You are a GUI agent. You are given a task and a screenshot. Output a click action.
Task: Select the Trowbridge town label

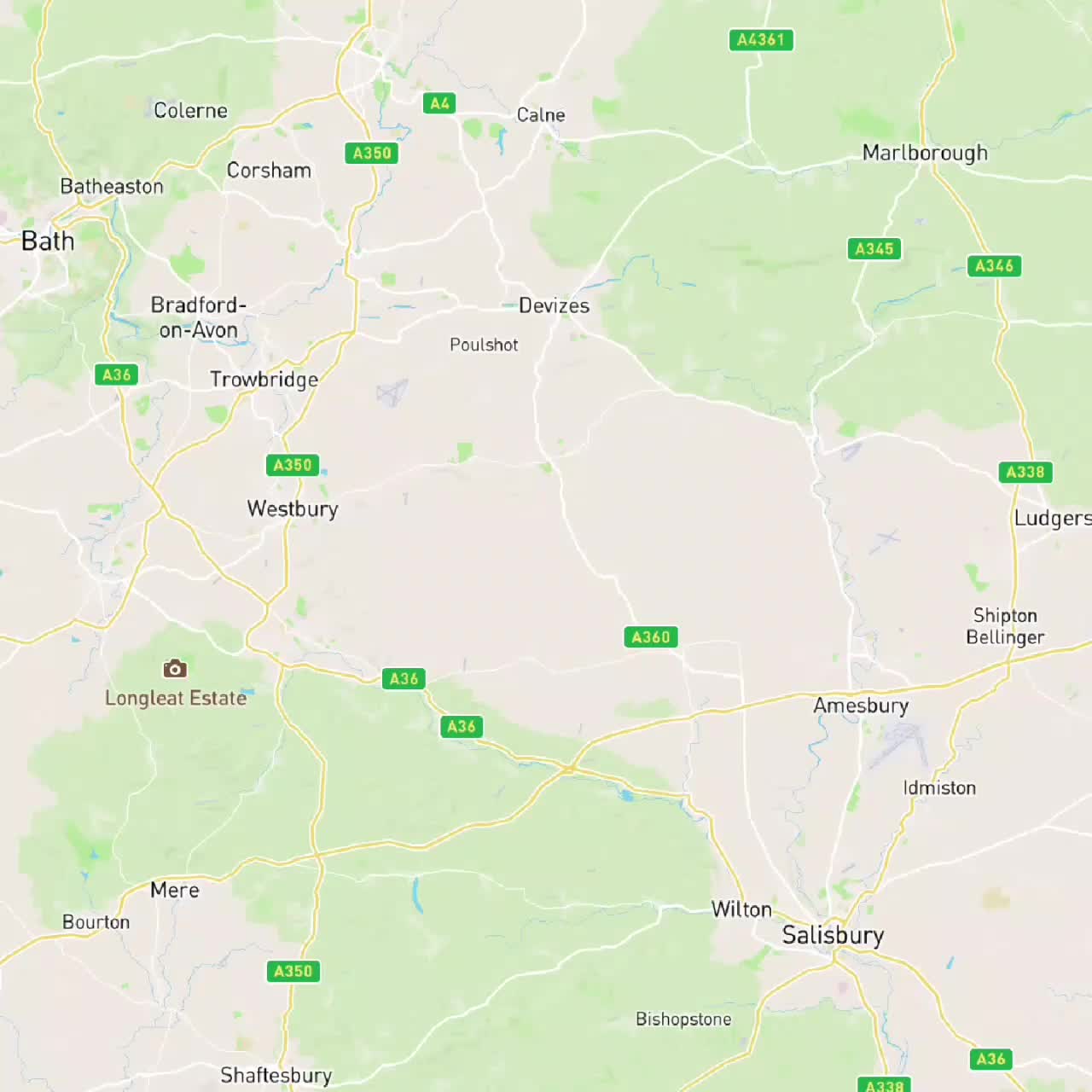click(x=264, y=380)
